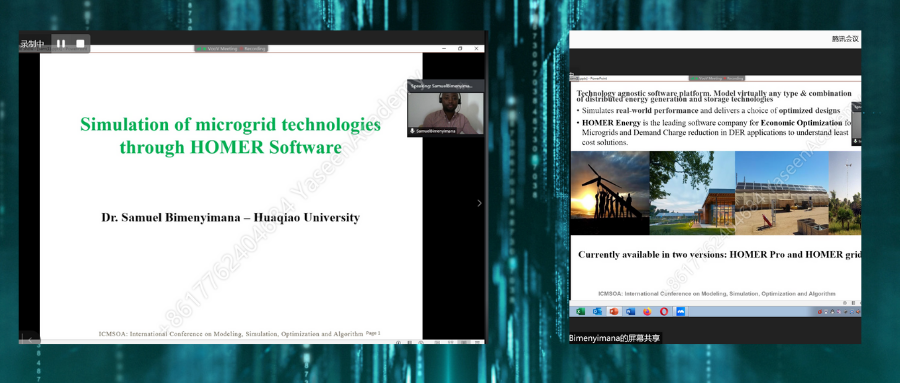Launch Firefox from the shared taskbar
Image resolution: width=900 pixels, height=383 pixels.
coord(647,311)
